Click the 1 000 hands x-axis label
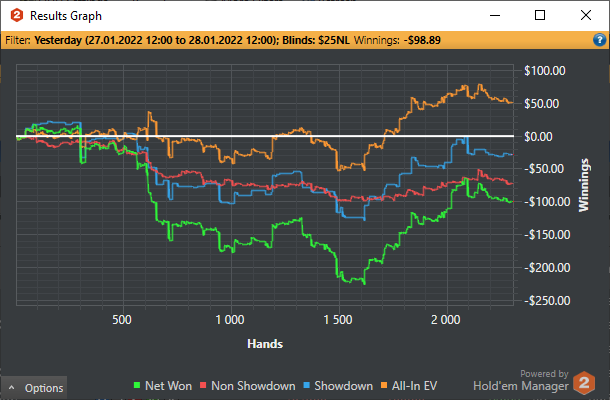 230,320
